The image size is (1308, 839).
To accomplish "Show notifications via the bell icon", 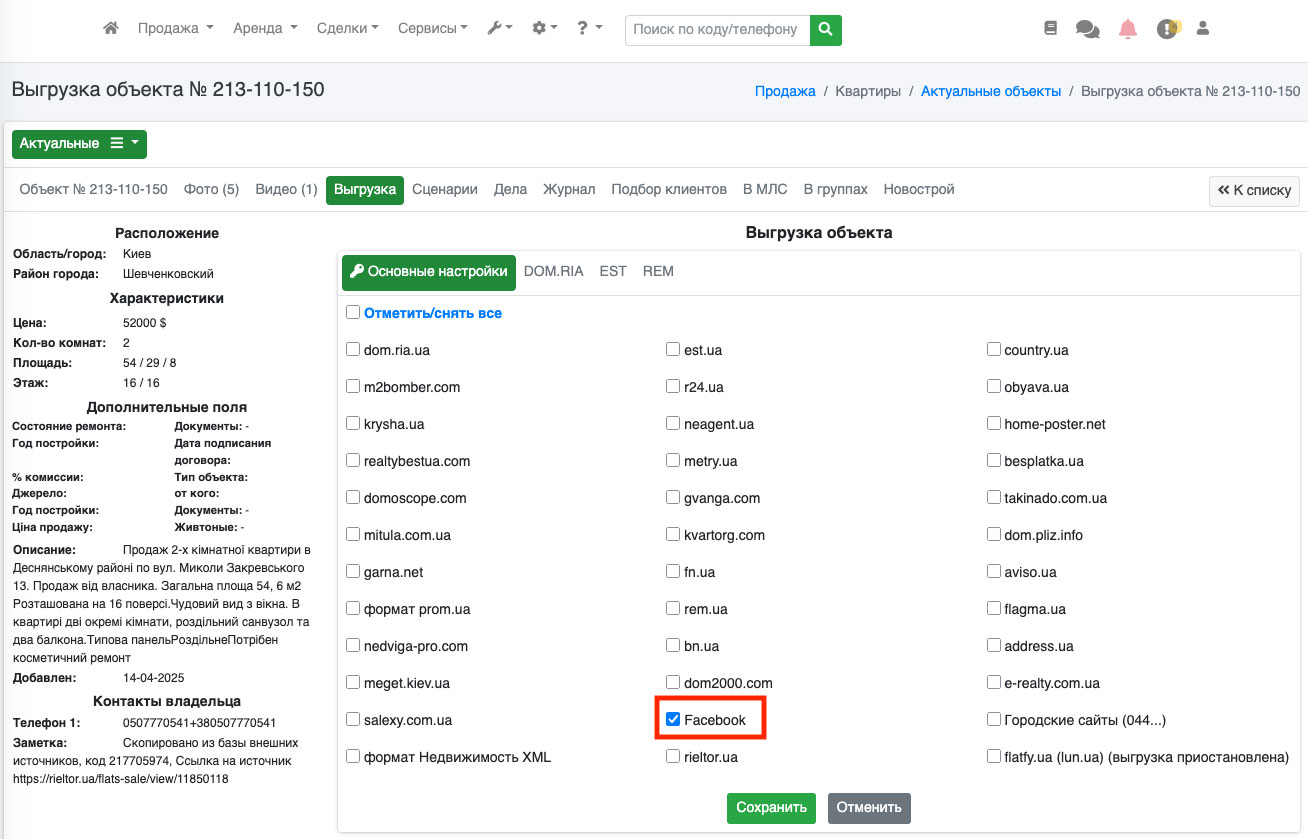I will pos(1128,29).
